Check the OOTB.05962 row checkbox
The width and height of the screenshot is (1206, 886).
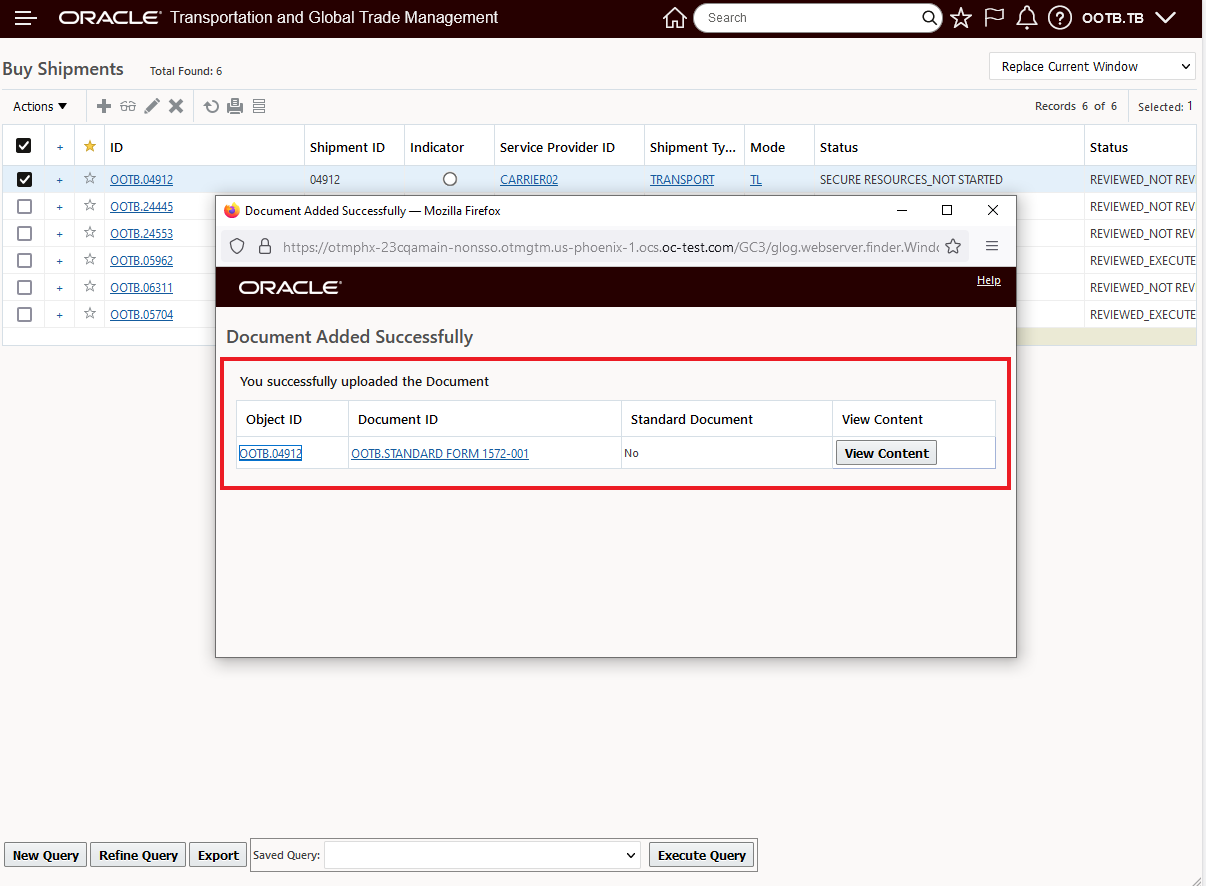click(x=24, y=260)
